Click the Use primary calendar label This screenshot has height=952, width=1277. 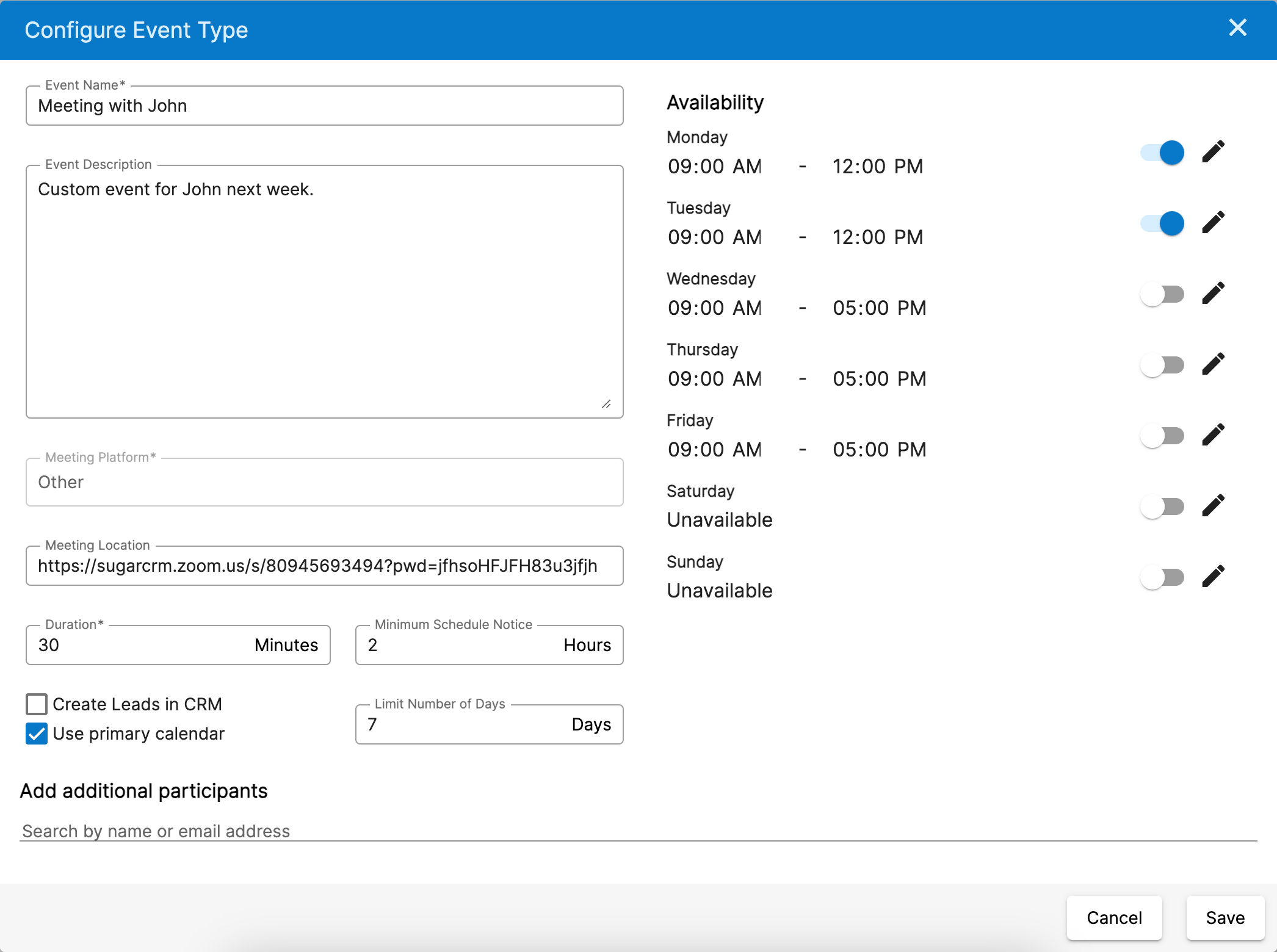tap(139, 734)
